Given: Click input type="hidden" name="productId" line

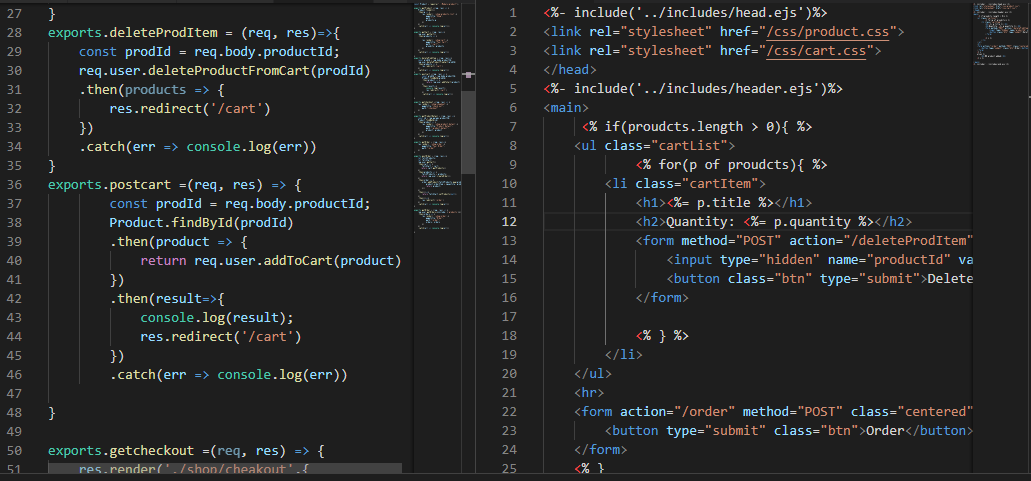Looking at the screenshot, I should 820,260.
